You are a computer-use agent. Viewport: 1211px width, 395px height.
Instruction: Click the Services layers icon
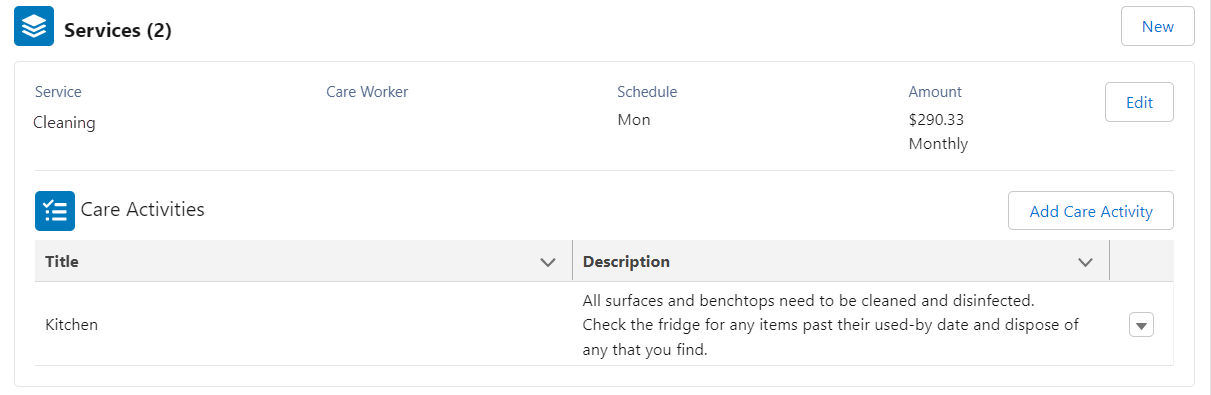pyautogui.click(x=34, y=28)
